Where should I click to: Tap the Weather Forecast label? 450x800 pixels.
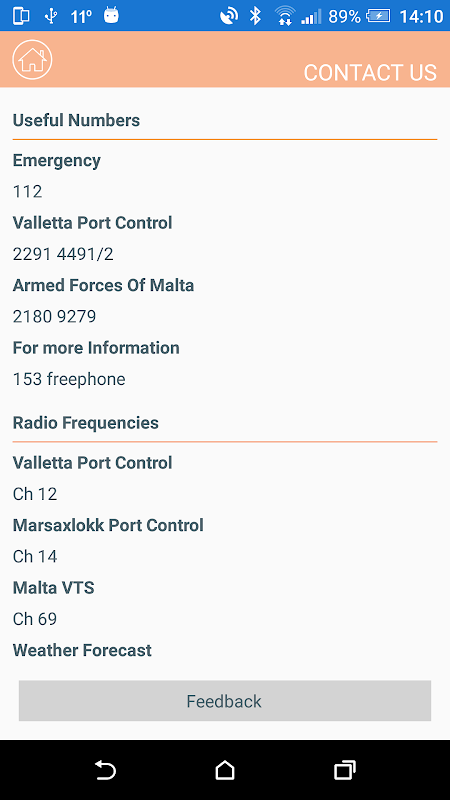[x=82, y=650]
